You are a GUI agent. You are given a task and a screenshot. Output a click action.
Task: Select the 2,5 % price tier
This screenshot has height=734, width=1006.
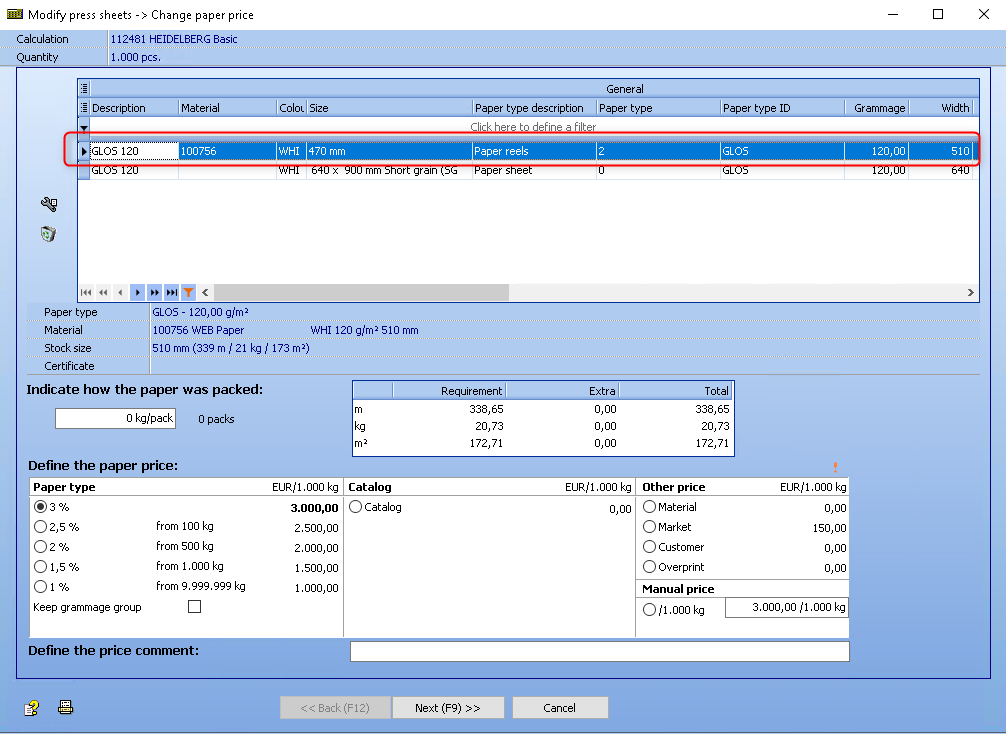point(40,527)
